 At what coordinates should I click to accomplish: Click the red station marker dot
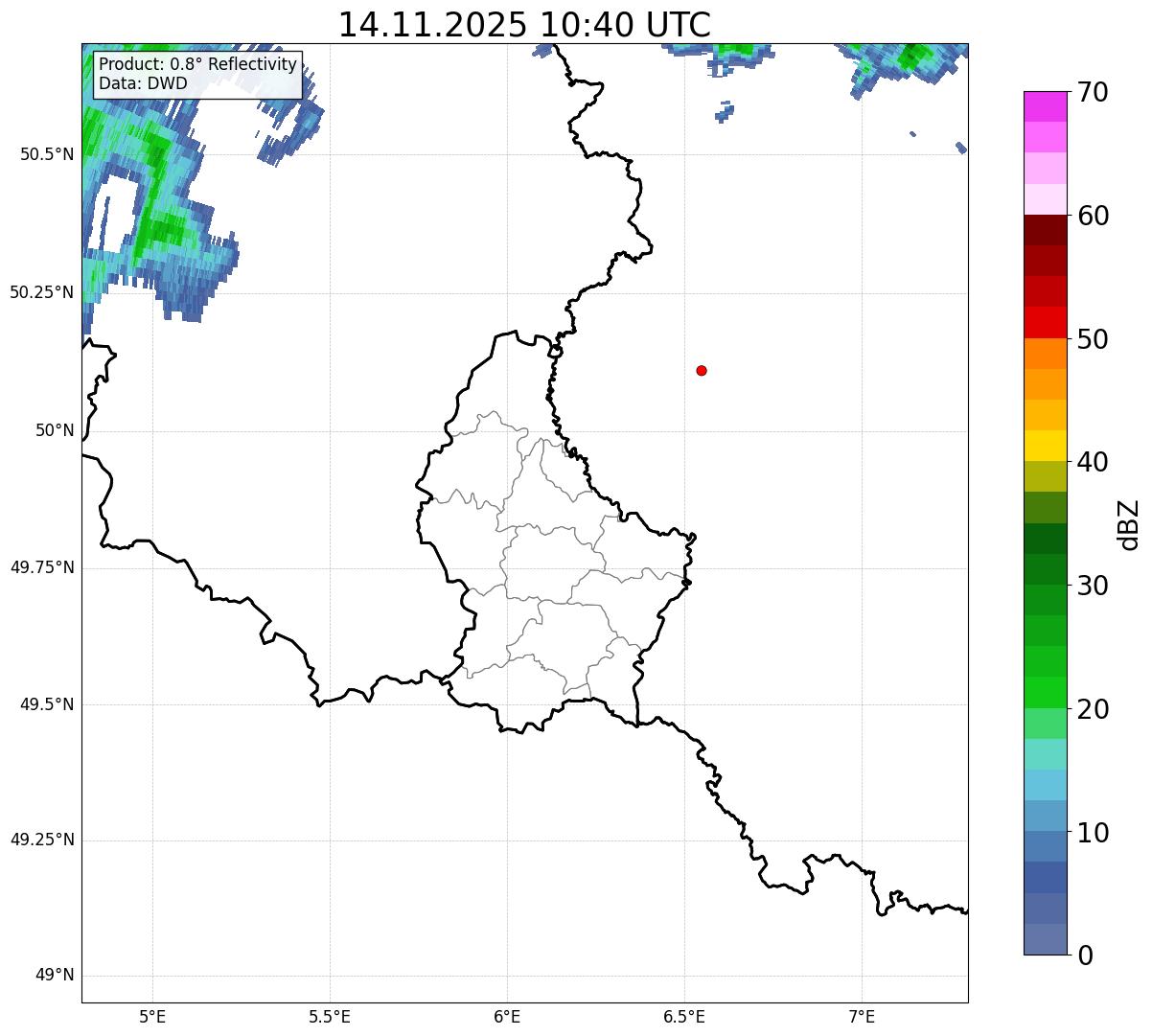pyautogui.click(x=702, y=370)
